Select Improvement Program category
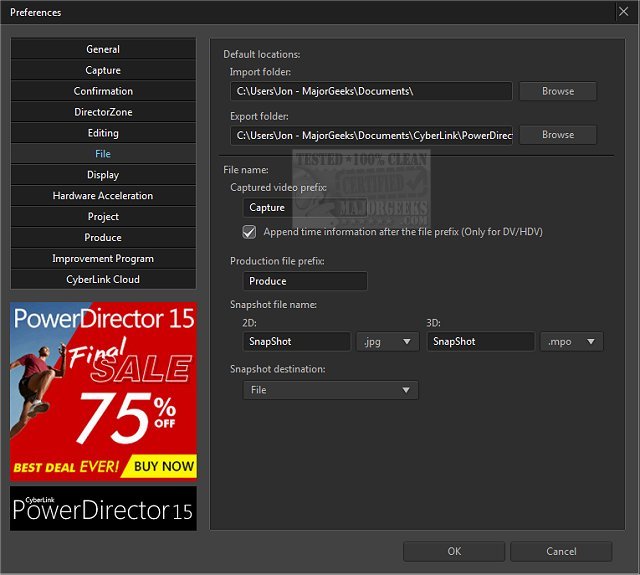Screen dimensions: 640x575 point(103,259)
